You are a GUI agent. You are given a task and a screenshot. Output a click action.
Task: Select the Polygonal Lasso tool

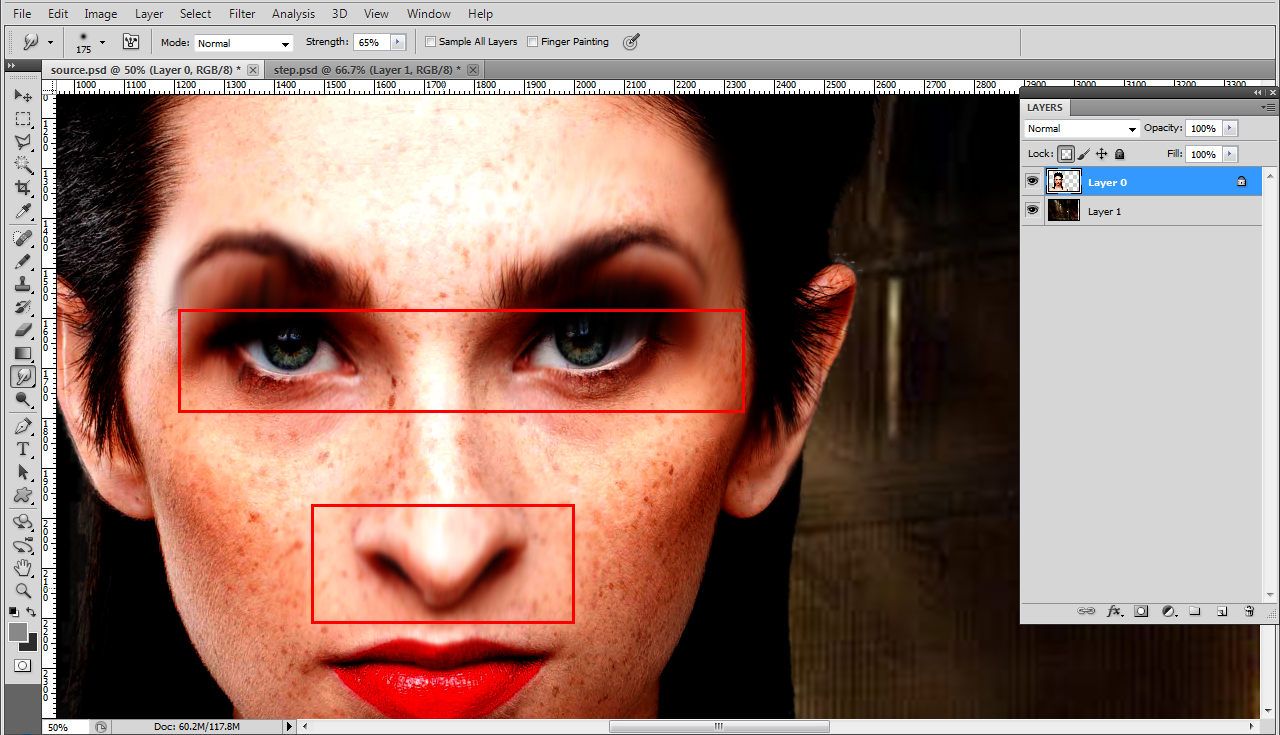pyautogui.click(x=23, y=142)
